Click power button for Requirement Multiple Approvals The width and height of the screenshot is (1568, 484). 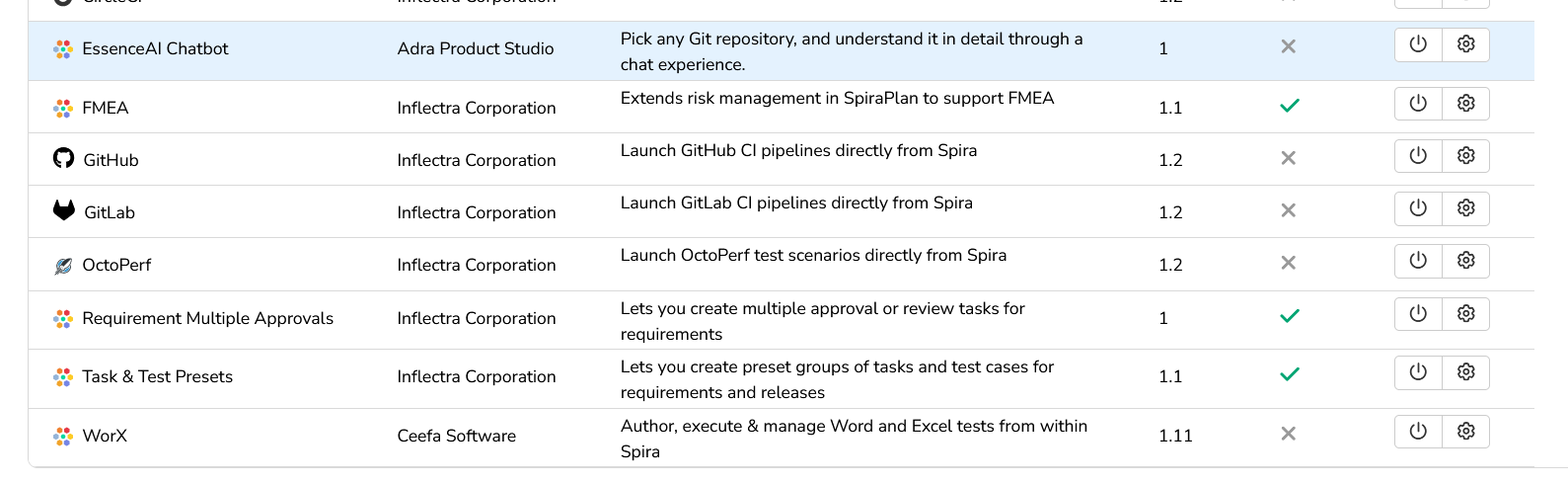click(x=1418, y=314)
